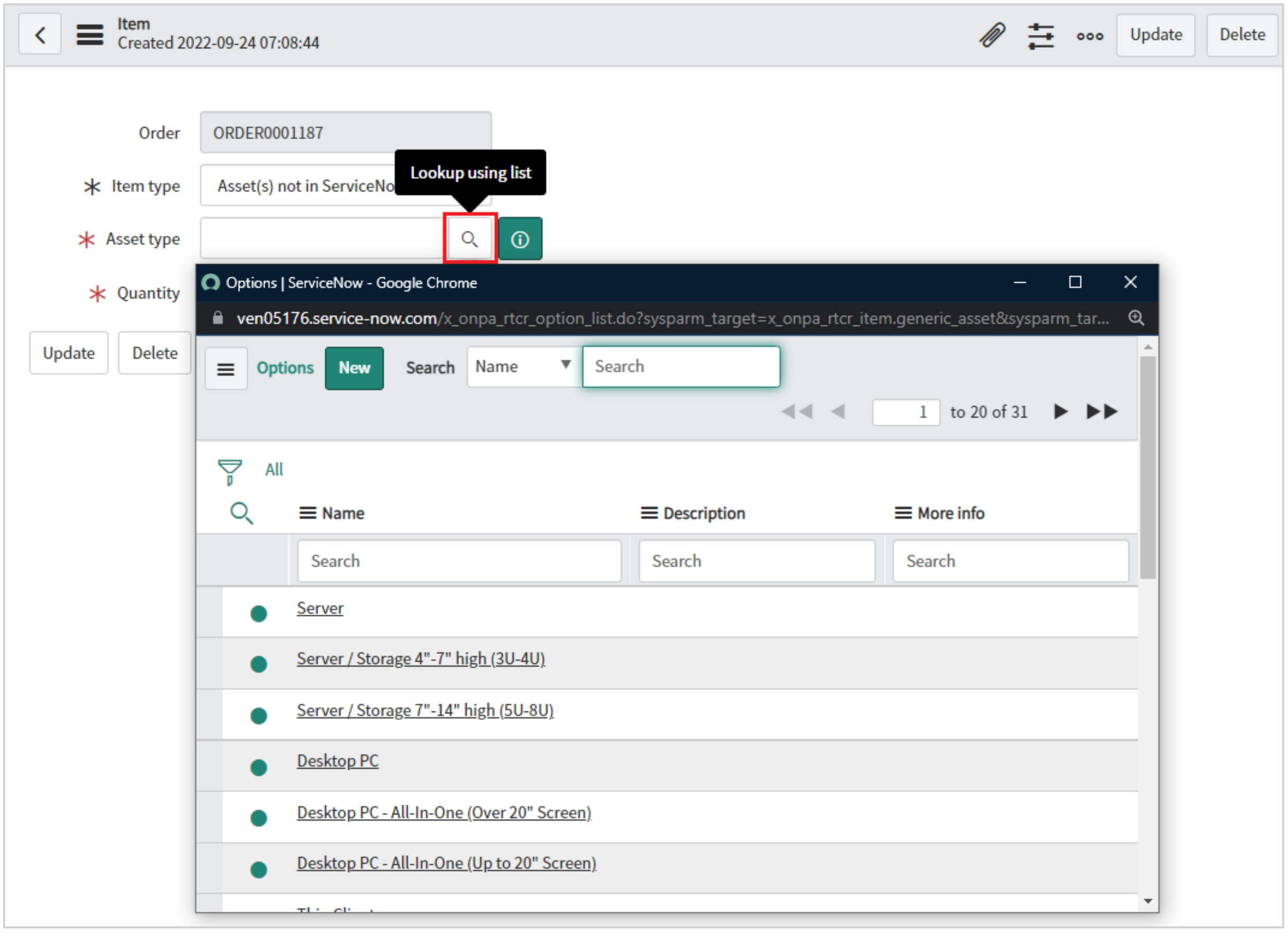Click the Description column search box
Viewport: 1288px width, 935px height.
756,561
